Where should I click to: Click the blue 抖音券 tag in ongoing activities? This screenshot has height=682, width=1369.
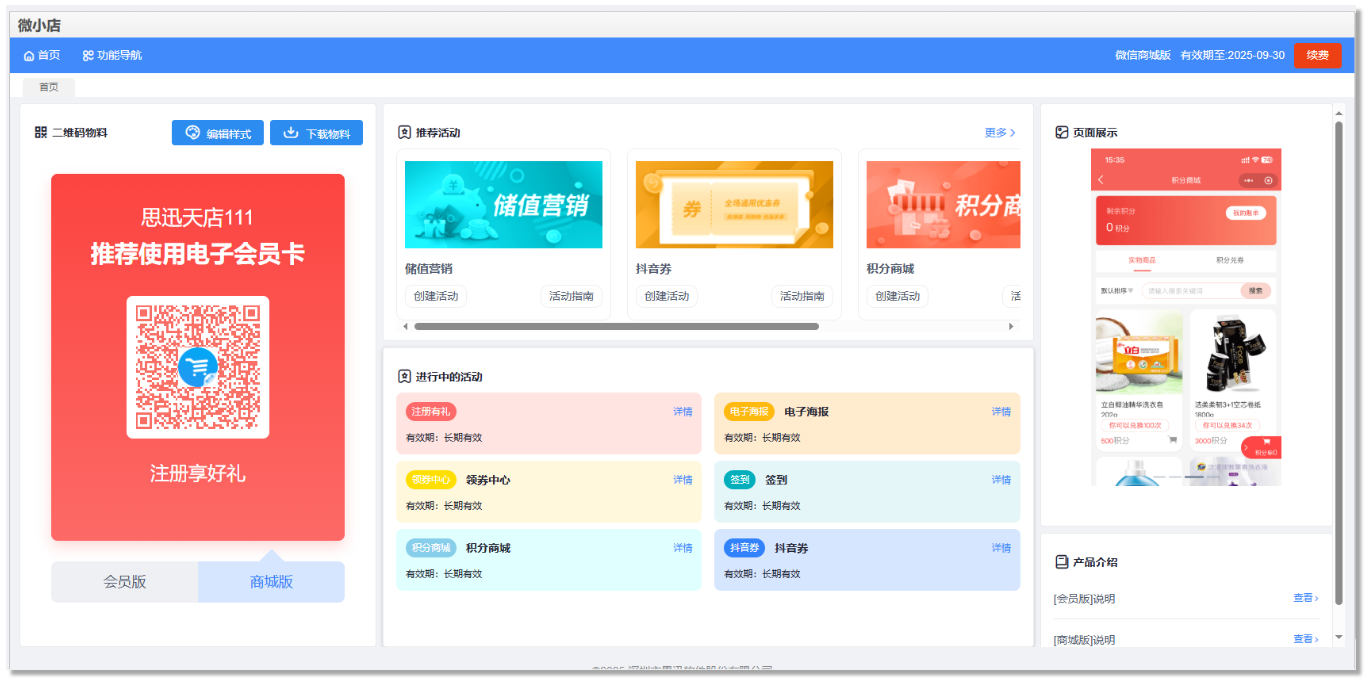pos(744,548)
